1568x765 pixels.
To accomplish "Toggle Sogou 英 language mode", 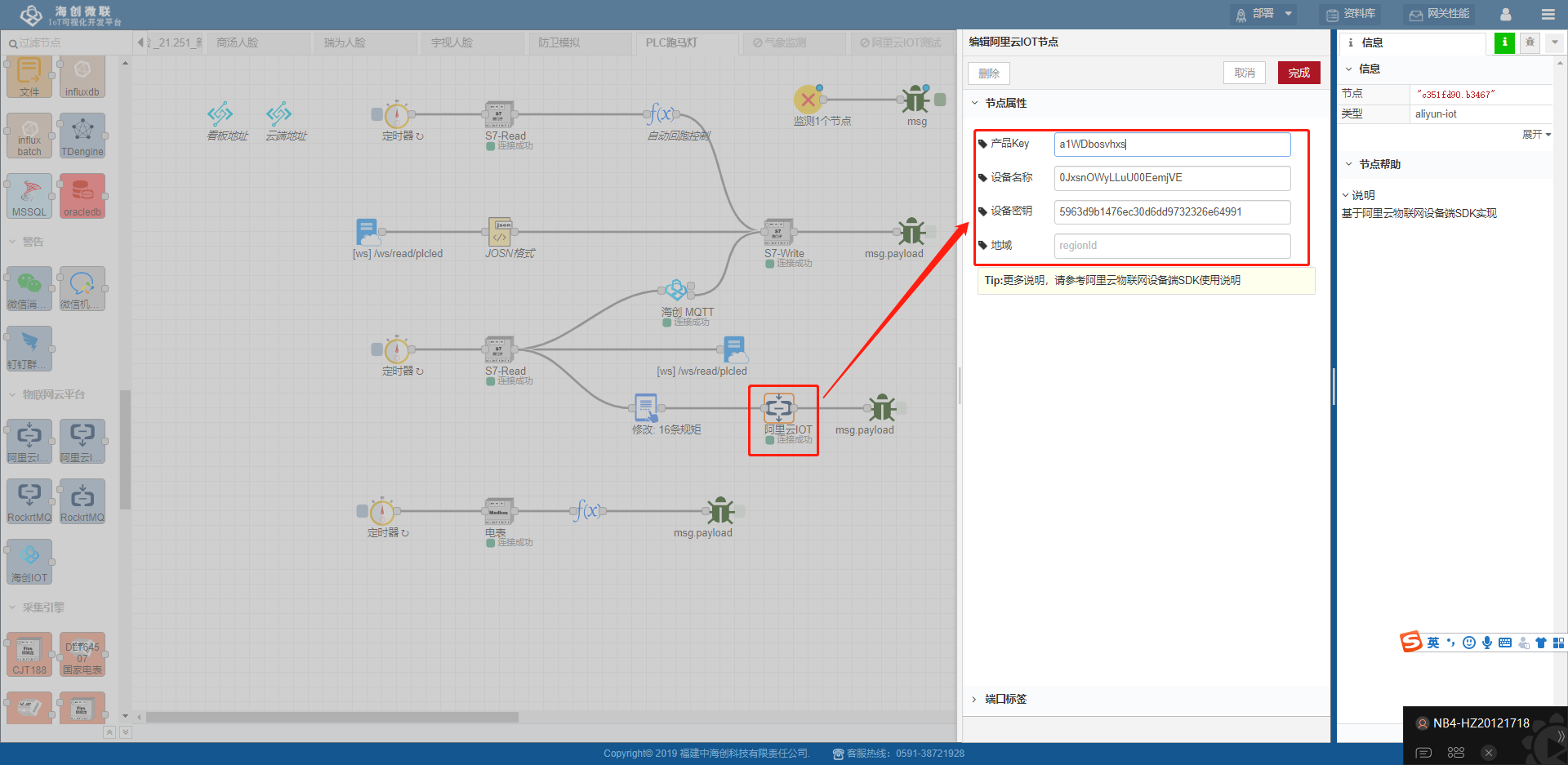I will point(1433,643).
